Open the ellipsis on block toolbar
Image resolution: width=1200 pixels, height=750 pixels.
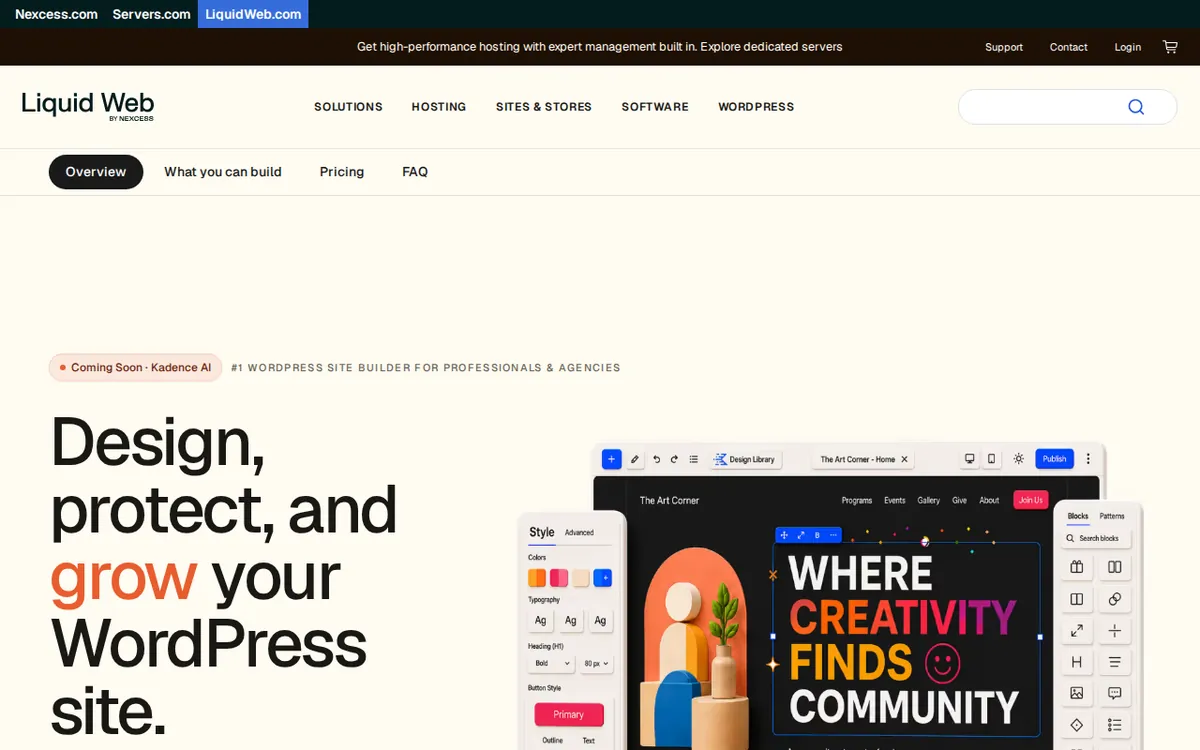coord(834,535)
